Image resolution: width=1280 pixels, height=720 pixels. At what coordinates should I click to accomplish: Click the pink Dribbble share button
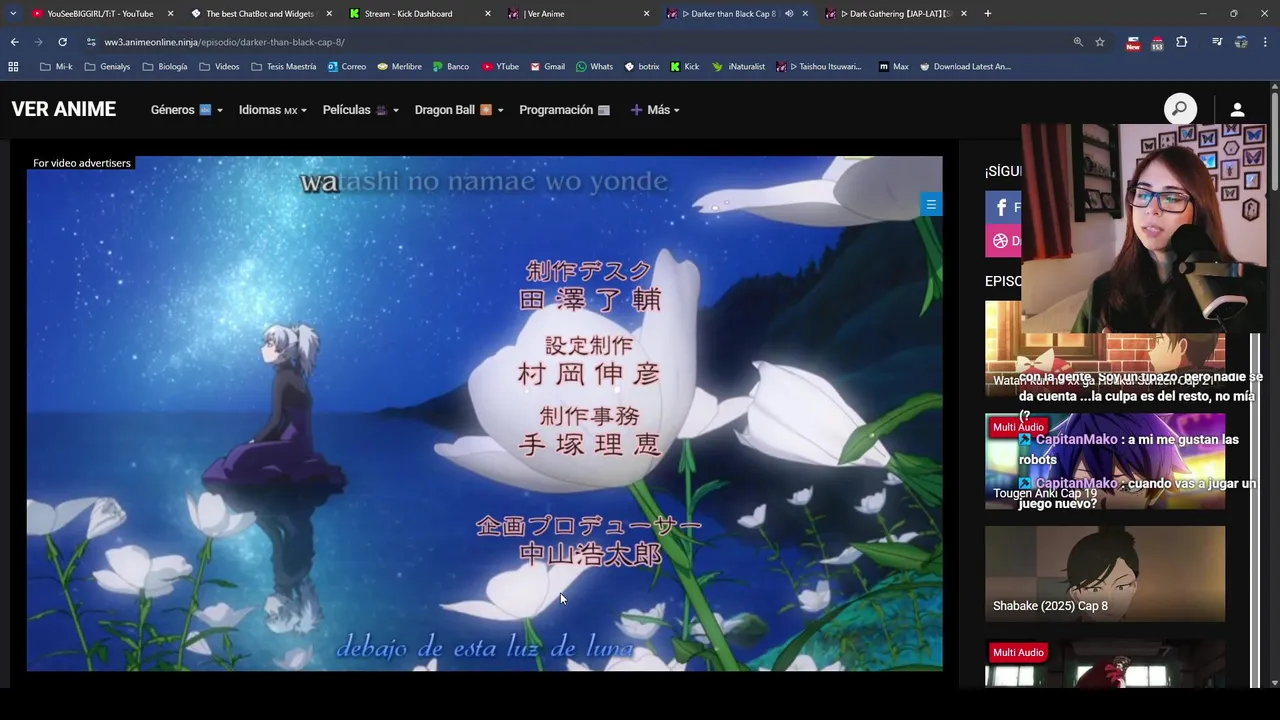(x=1003, y=241)
